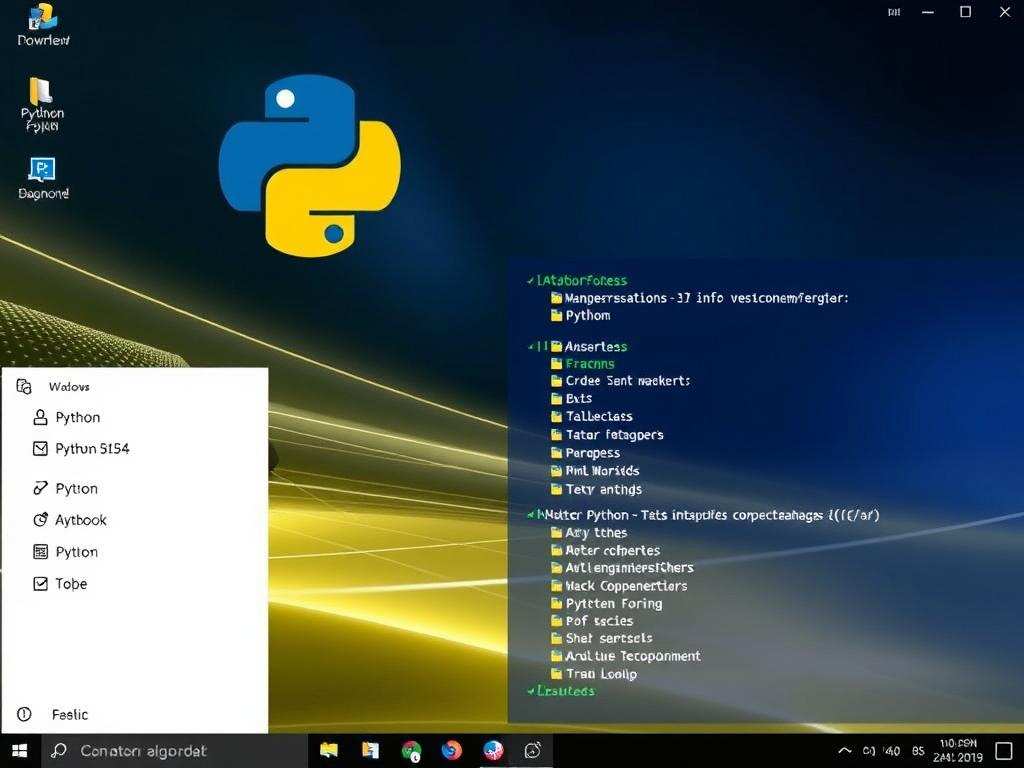
Task: Click the folder icon next to Paropess
Action: click(x=556, y=453)
